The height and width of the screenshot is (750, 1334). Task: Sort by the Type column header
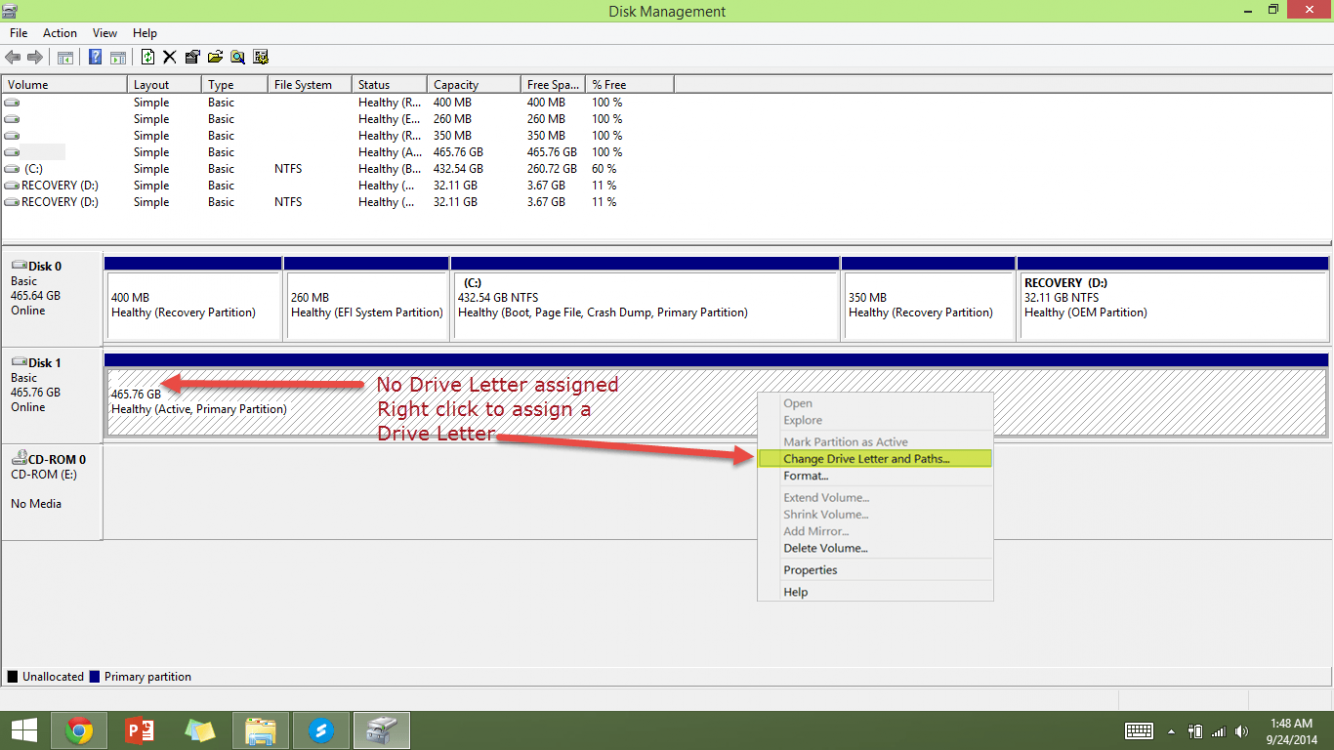[234, 85]
